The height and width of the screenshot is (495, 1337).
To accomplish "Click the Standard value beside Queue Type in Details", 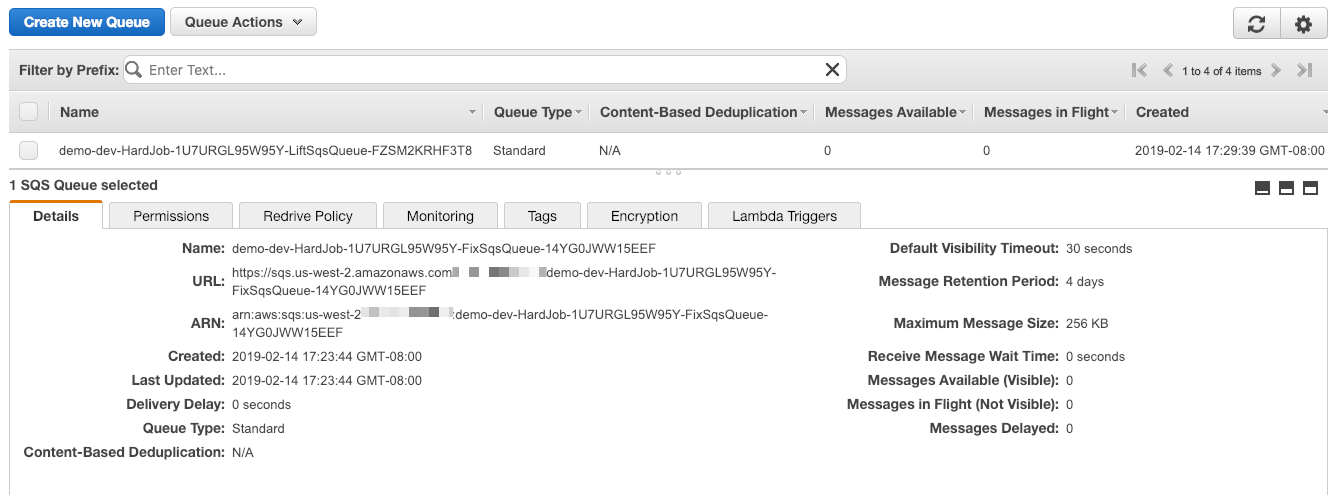I will point(258,428).
